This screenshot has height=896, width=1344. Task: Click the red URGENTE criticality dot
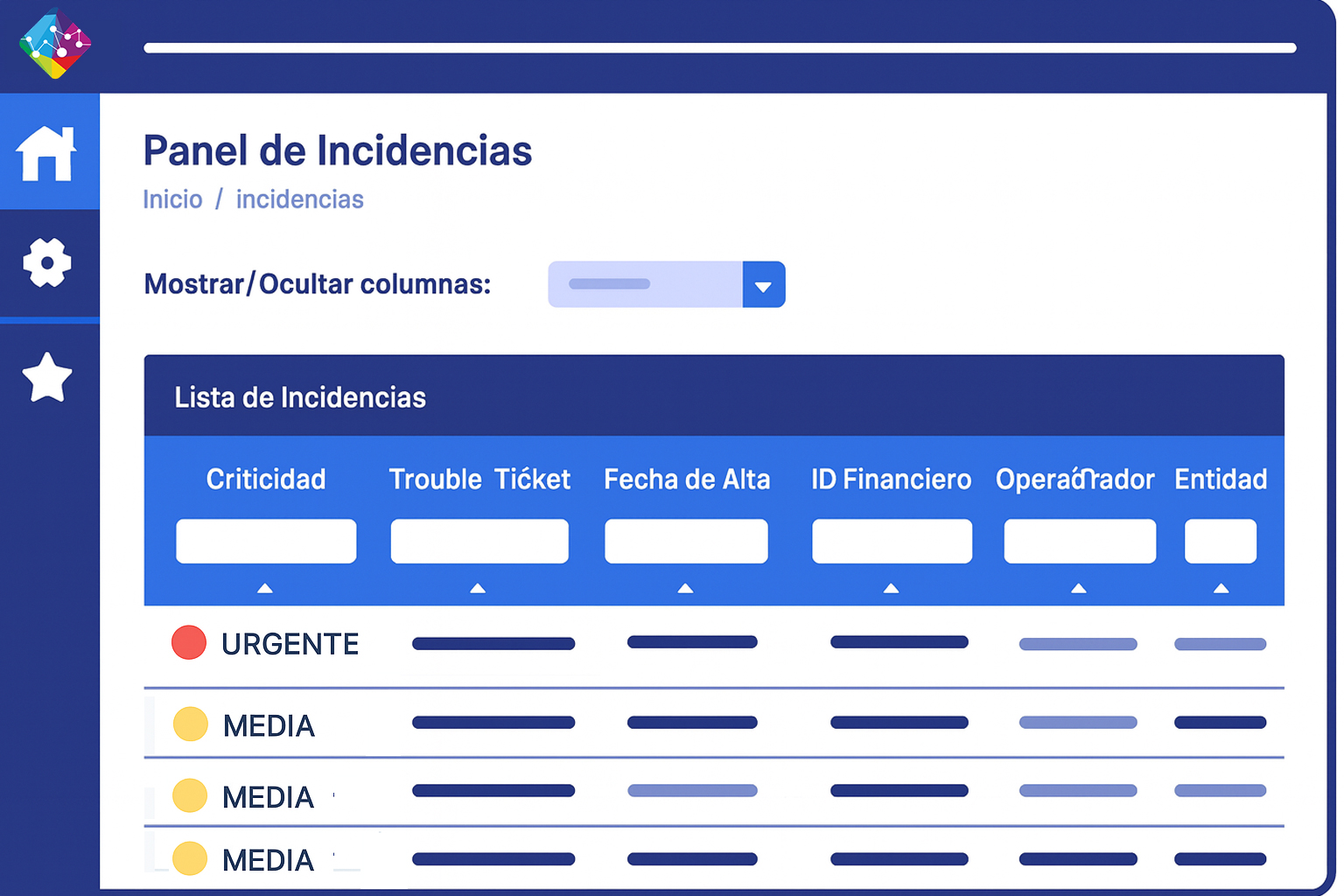coord(189,642)
